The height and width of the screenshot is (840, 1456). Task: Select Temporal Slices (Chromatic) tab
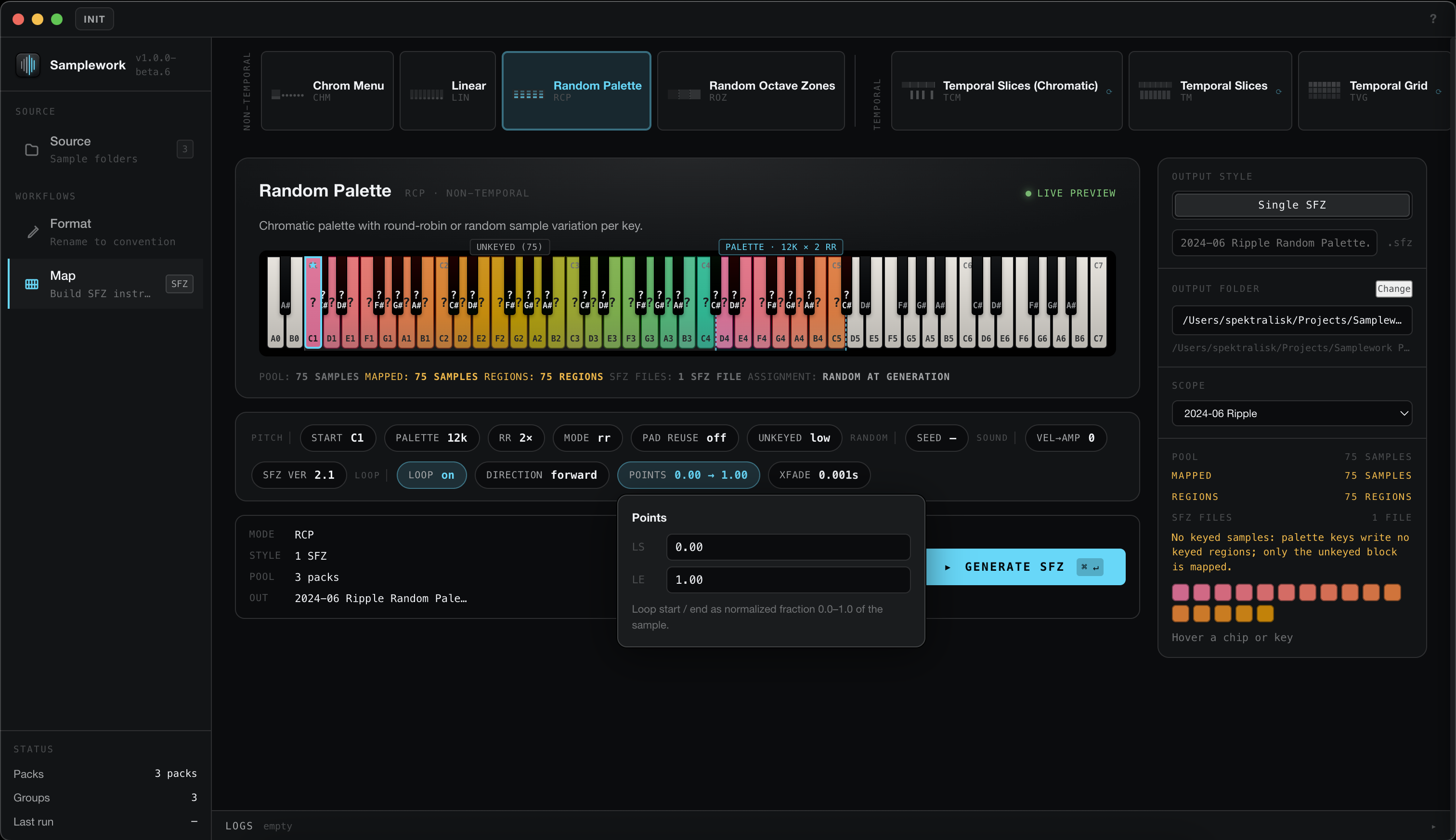pyautogui.click(x=1006, y=91)
